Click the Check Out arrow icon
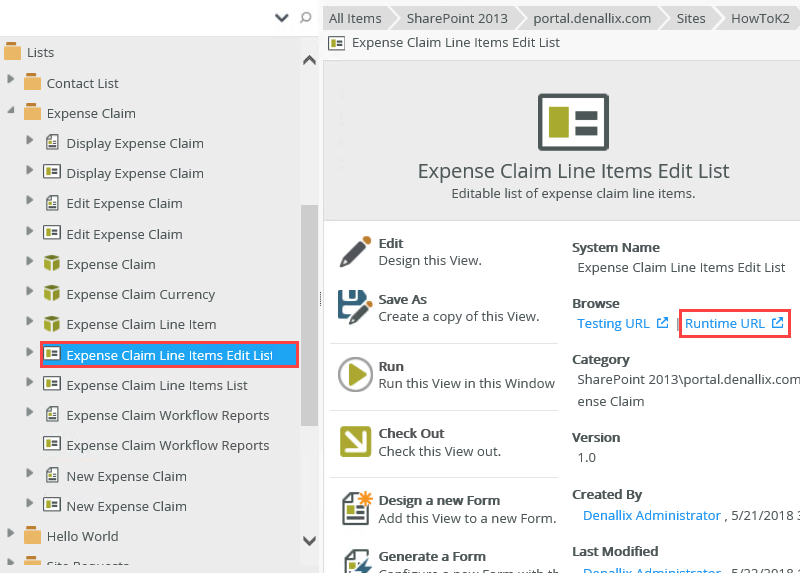The width and height of the screenshot is (800, 573). click(x=355, y=441)
